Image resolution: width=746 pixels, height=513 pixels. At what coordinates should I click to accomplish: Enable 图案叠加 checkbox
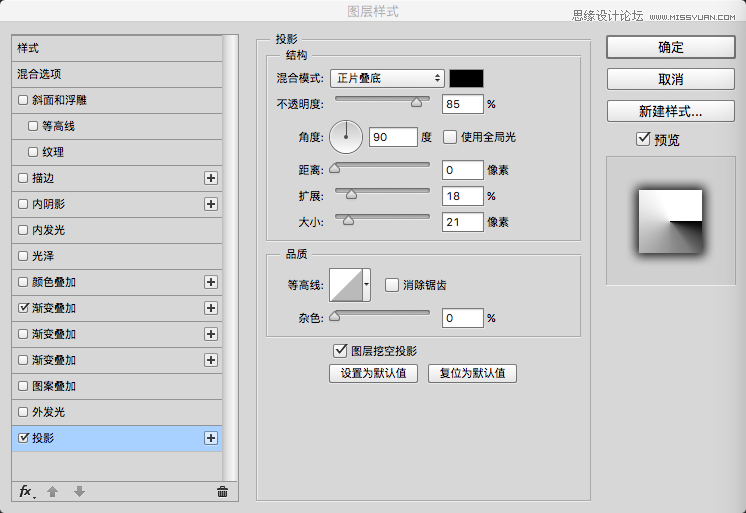point(23,386)
